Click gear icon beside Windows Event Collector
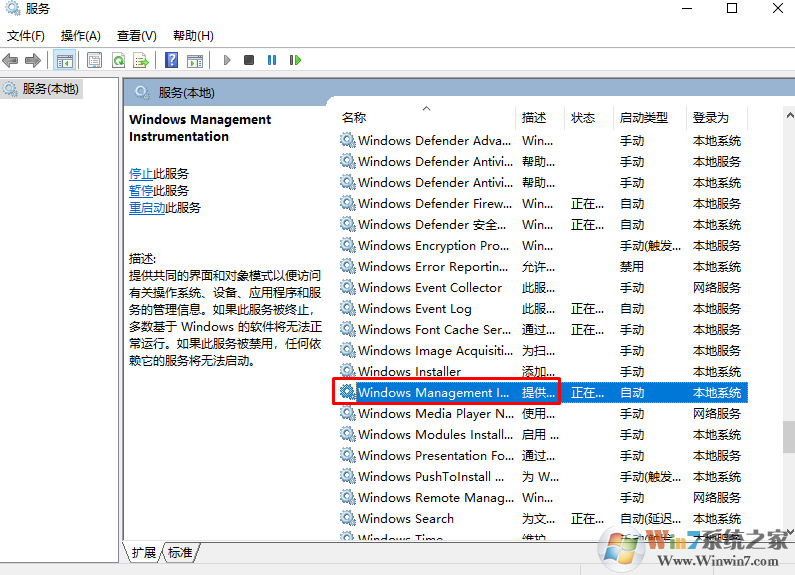Screen dimensions: 795x575 pyautogui.click(x=347, y=287)
